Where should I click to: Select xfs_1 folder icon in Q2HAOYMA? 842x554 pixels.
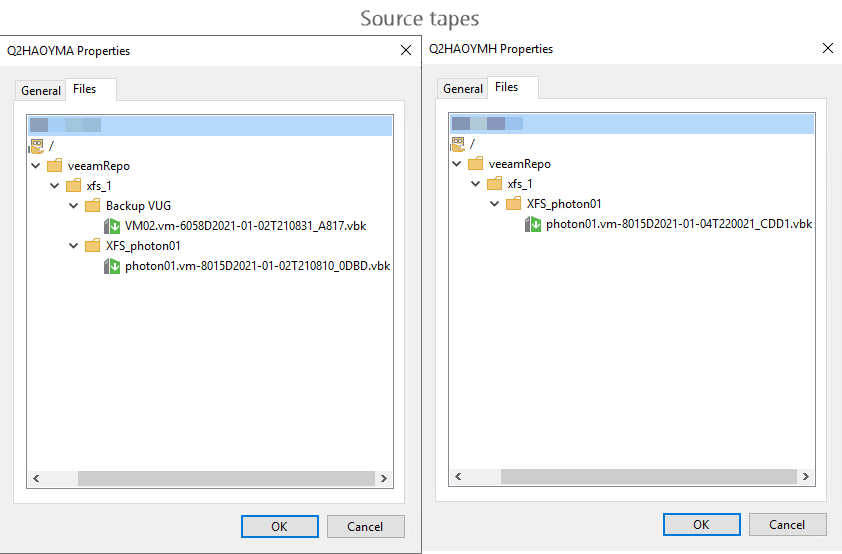[x=74, y=186]
